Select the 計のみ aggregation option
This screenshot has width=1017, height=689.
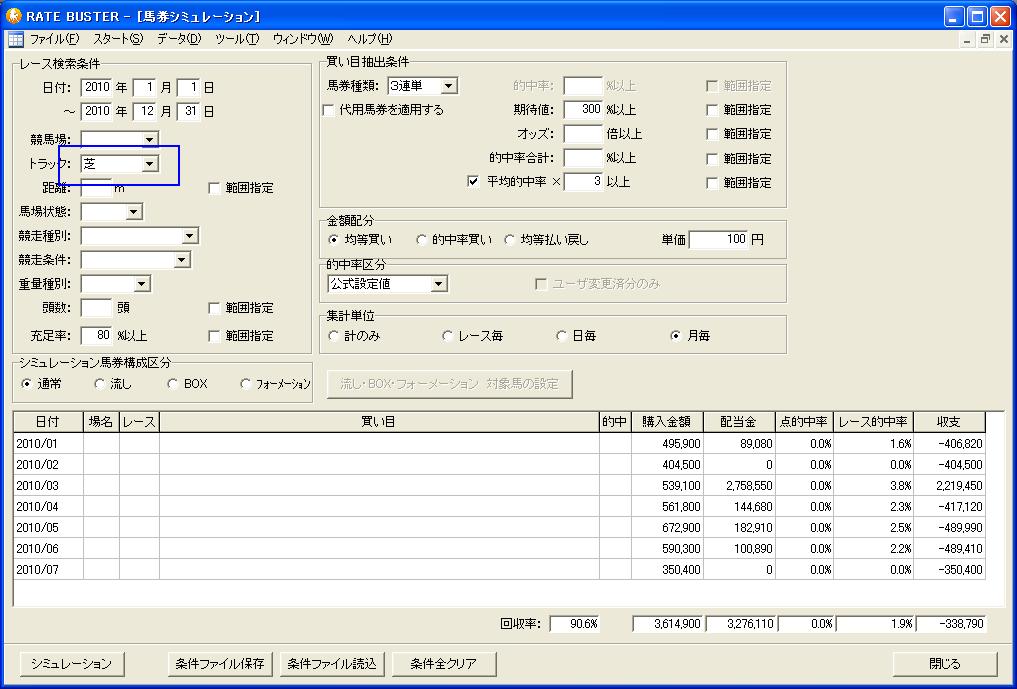point(333,336)
